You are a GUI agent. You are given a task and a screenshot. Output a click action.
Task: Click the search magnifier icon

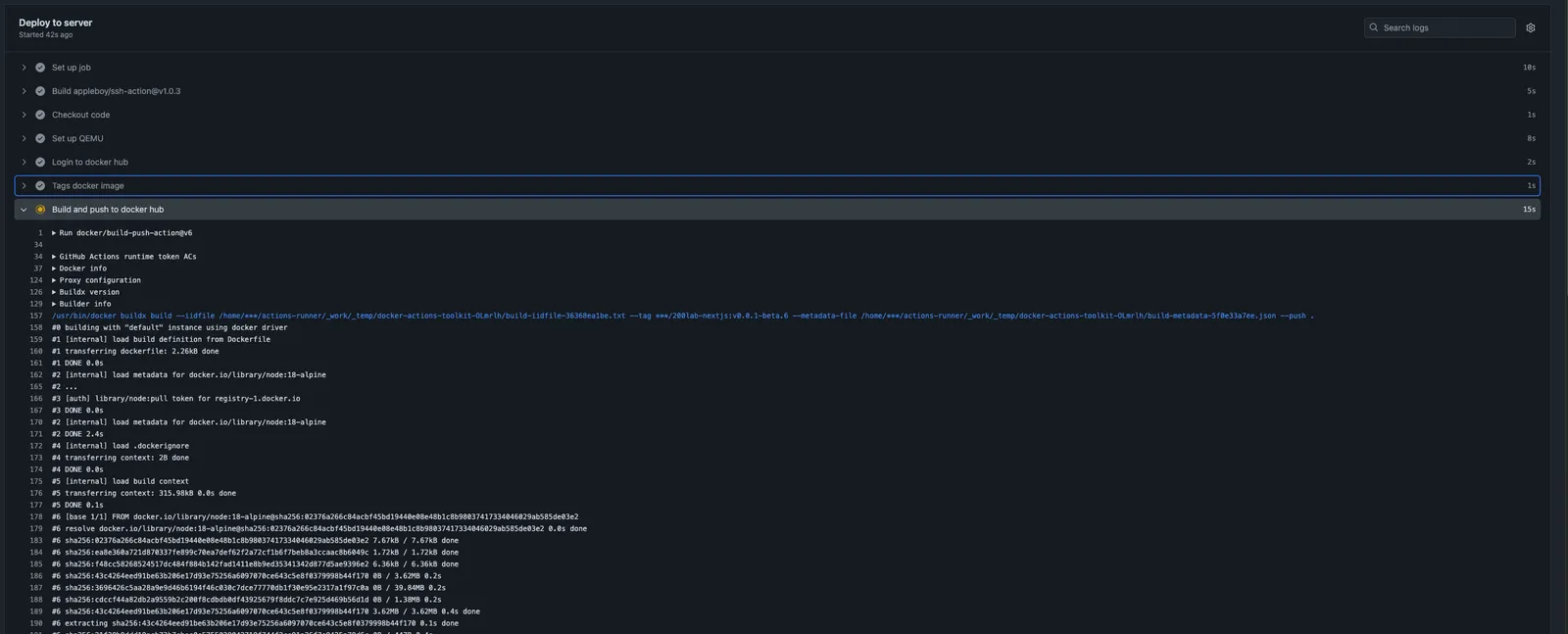point(1374,27)
